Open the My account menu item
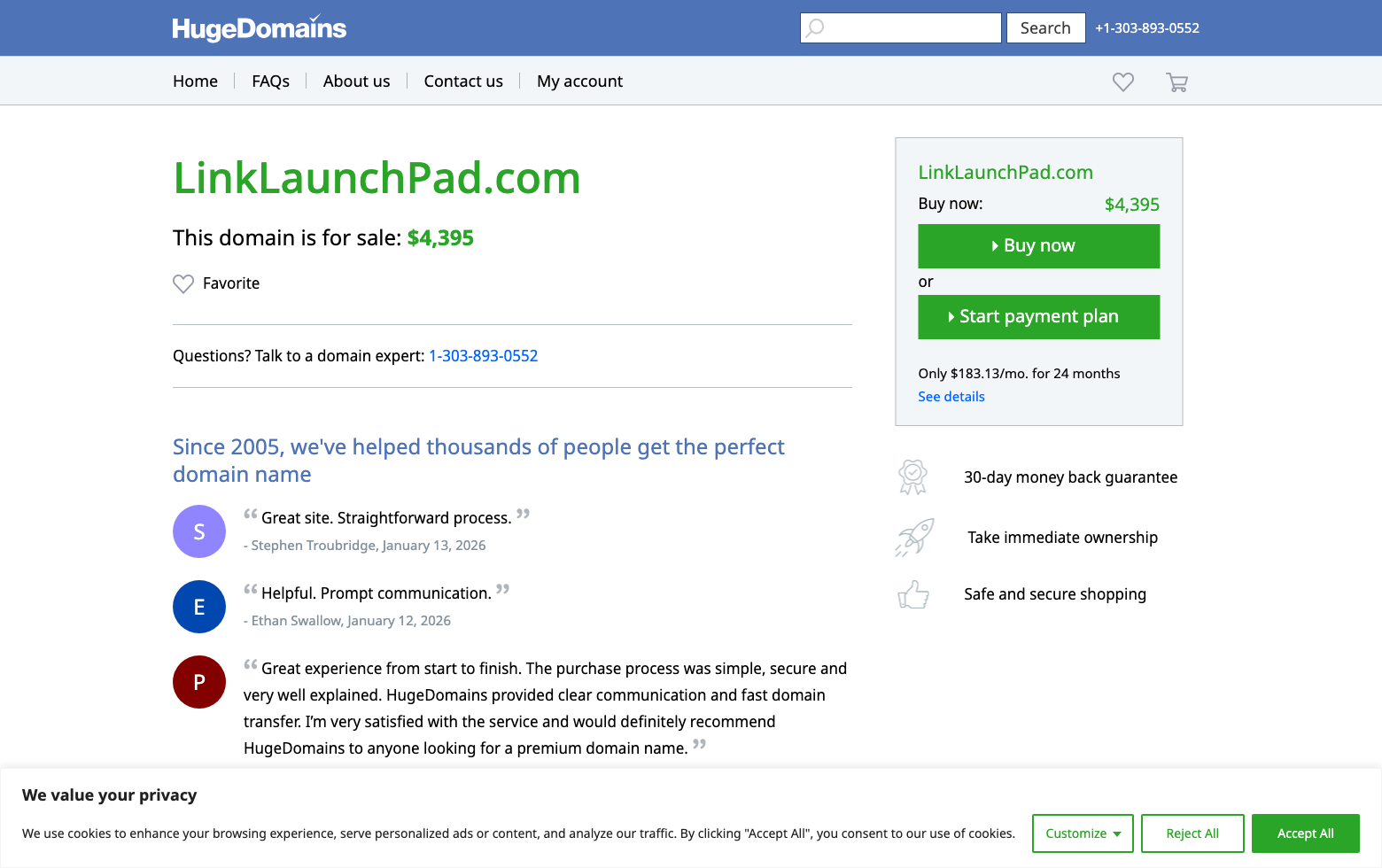This screenshot has width=1382, height=868. [x=579, y=81]
